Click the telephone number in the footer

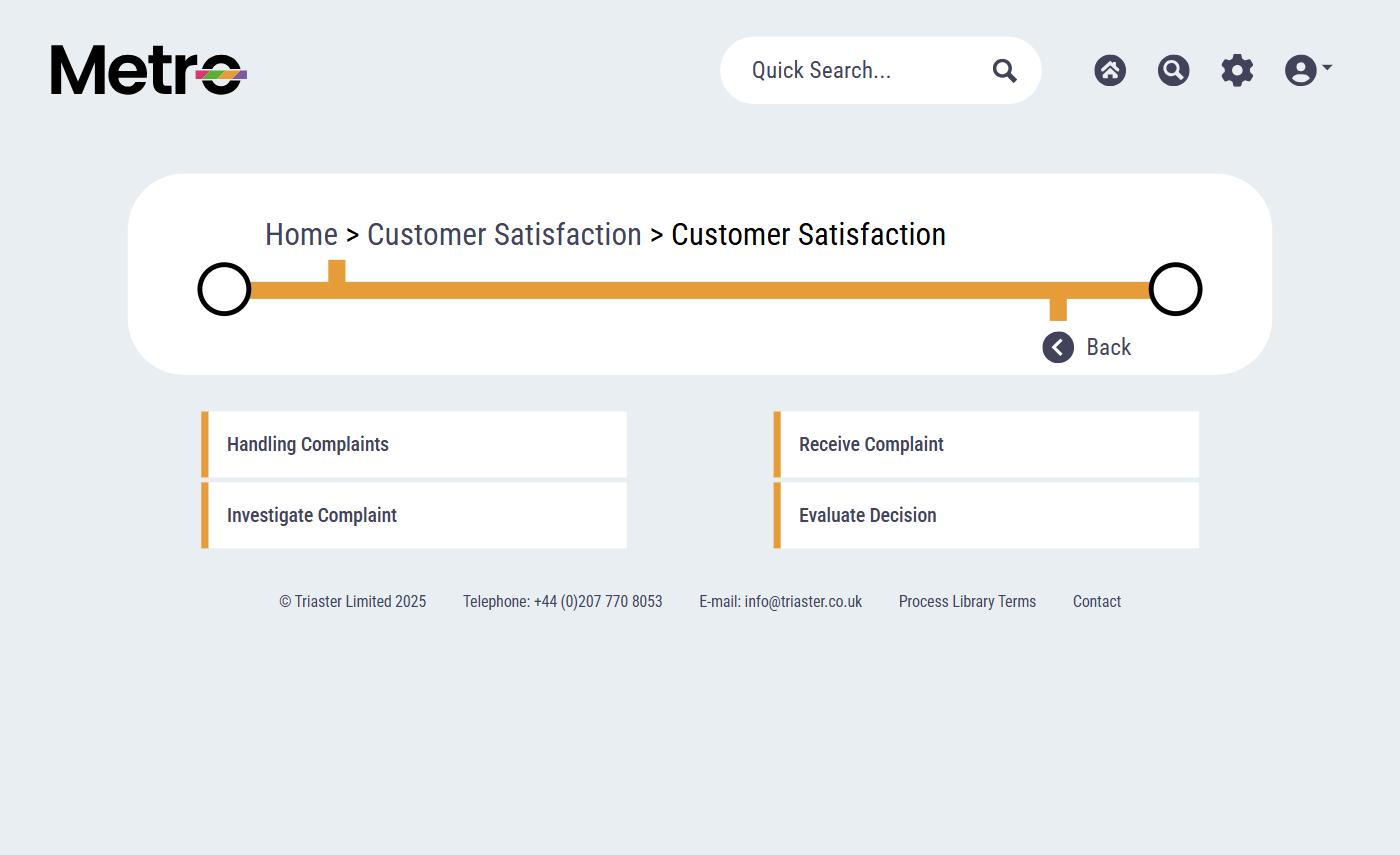point(562,601)
